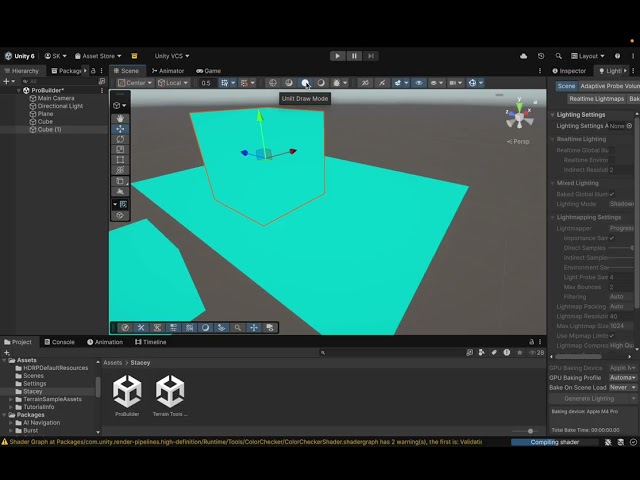Image resolution: width=640 pixels, height=480 pixels.
Task: Switch to the Animator tab
Action: pos(168,71)
